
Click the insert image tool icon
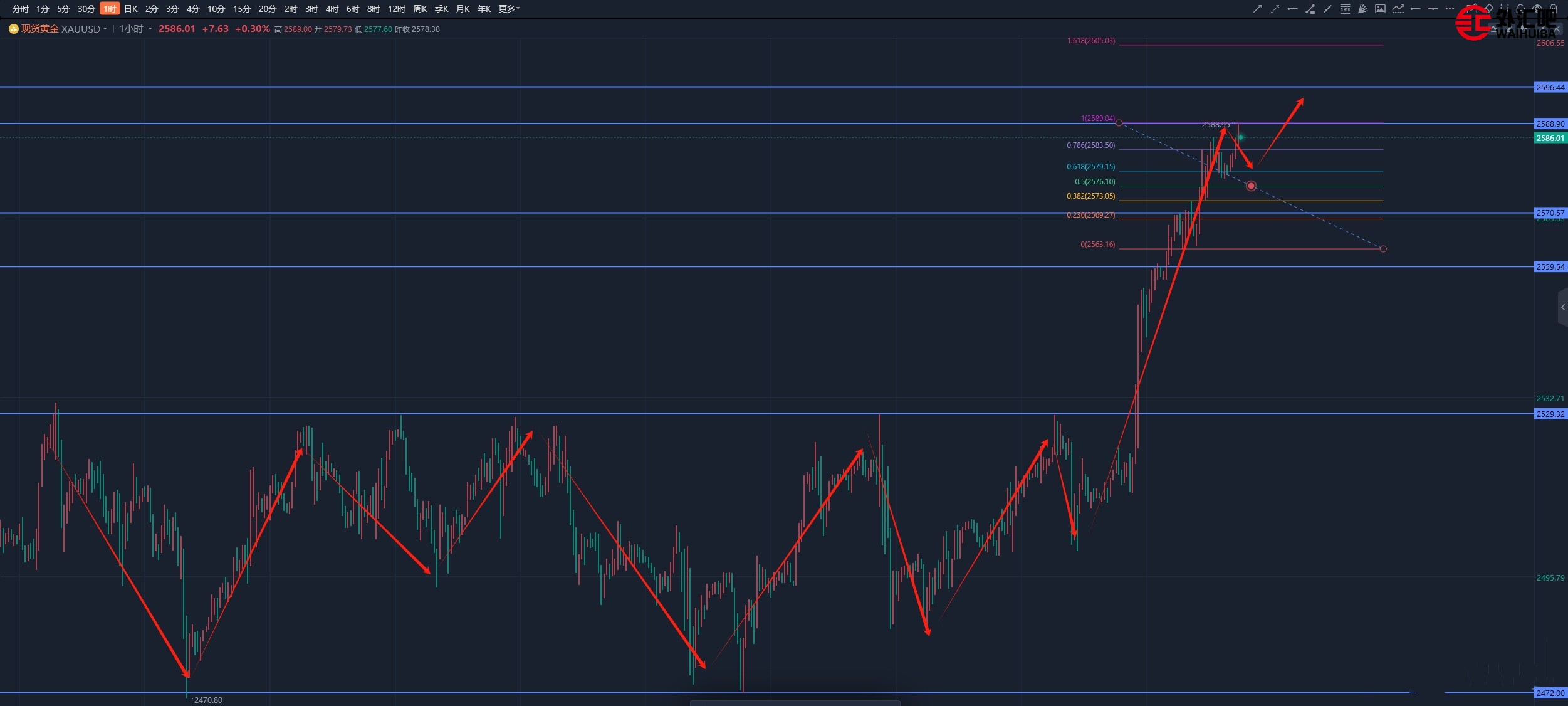coord(1380,9)
